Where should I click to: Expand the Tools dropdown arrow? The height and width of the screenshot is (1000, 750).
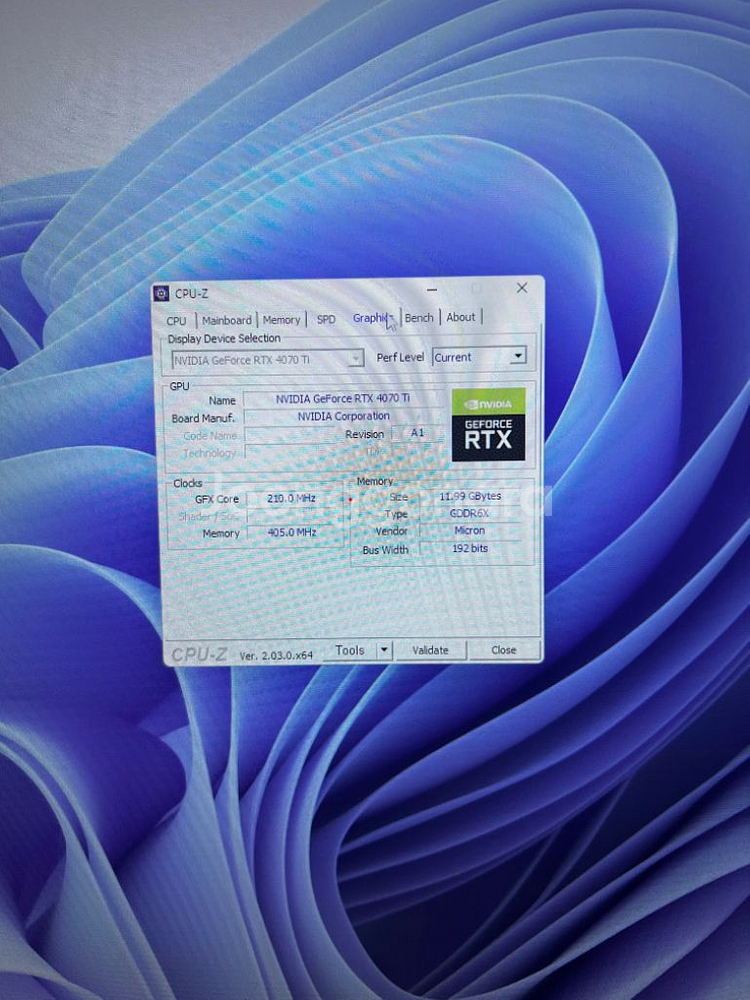coord(384,651)
